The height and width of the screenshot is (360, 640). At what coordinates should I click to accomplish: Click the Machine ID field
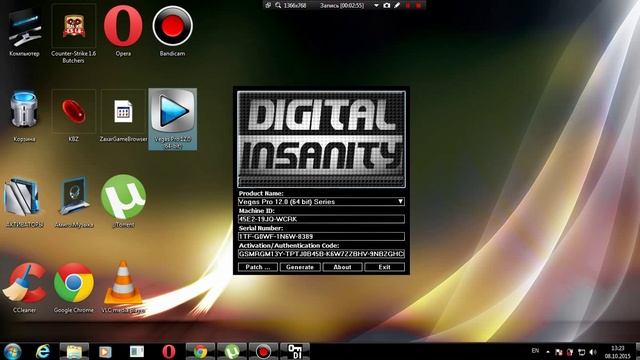click(x=321, y=219)
